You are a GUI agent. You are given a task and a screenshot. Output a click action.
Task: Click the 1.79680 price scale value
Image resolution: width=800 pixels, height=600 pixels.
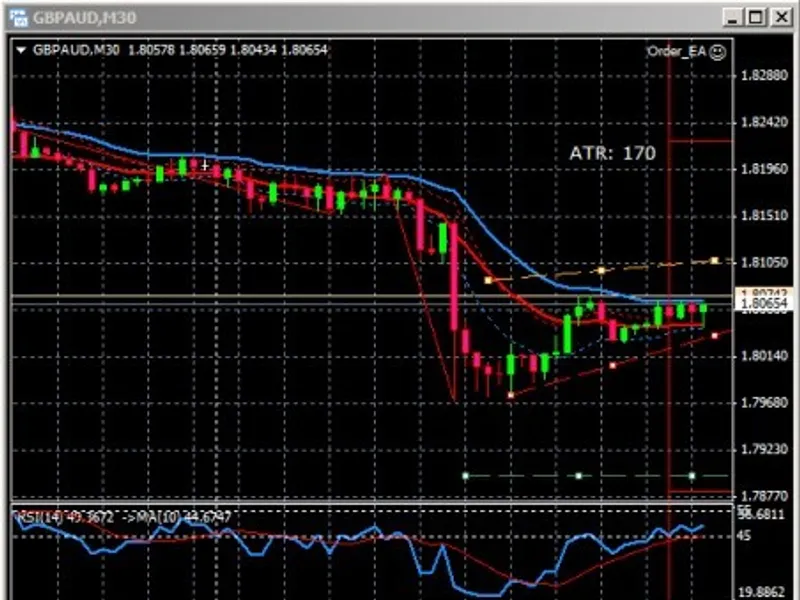(x=764, y=403)
